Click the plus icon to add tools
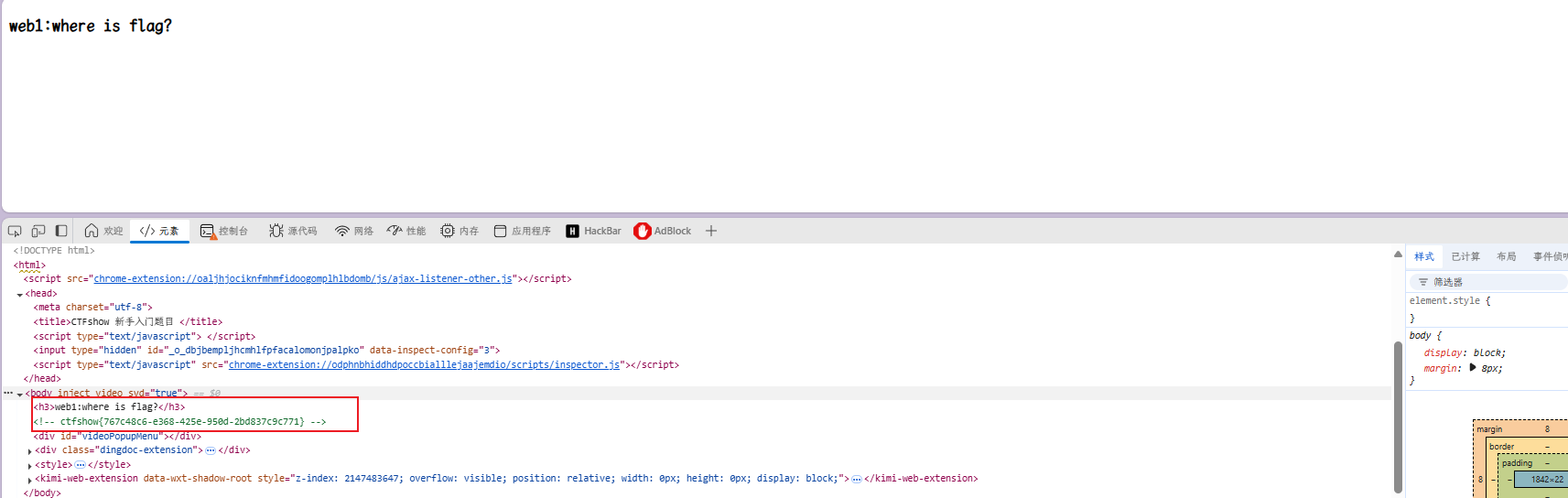The height and width of the screenshot is (498, 1568). [x=711, y=231]
